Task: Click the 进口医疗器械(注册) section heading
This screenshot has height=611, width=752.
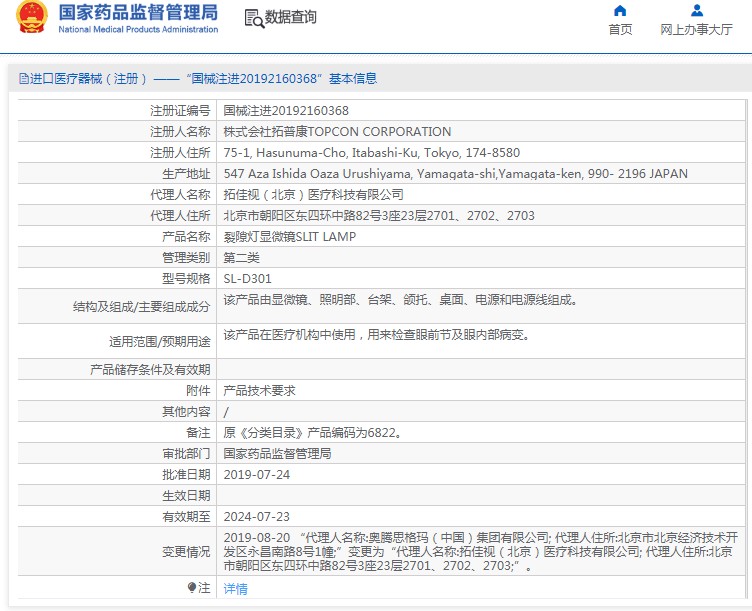Action: pyautogui.click(x=198, y=78)
